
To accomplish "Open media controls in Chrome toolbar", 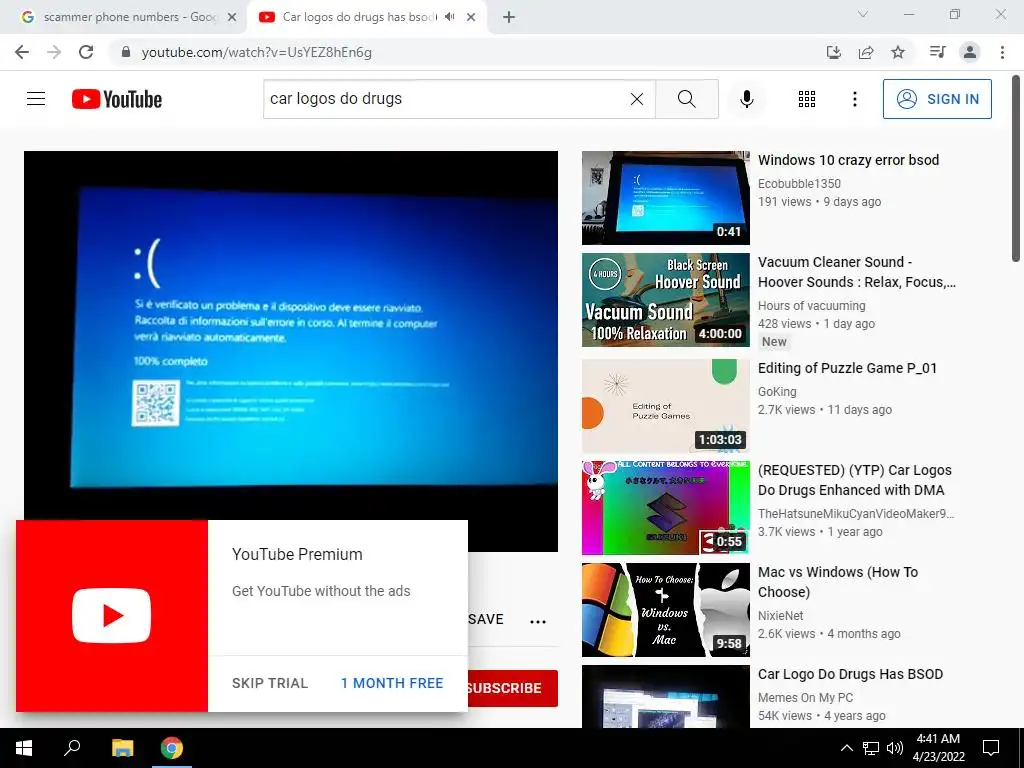I will point(937,52).
